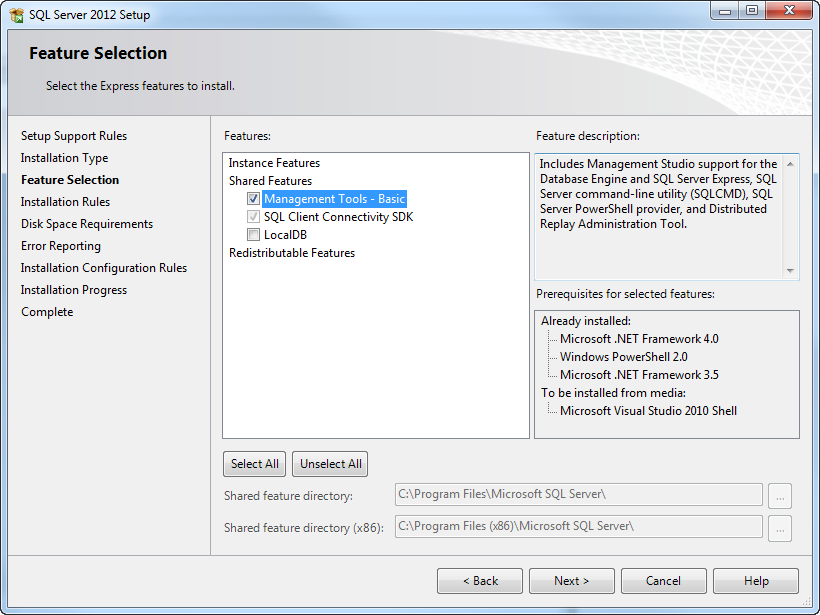Click Microsoft Visual Studio 2010 Shell entry

[648, 411]
